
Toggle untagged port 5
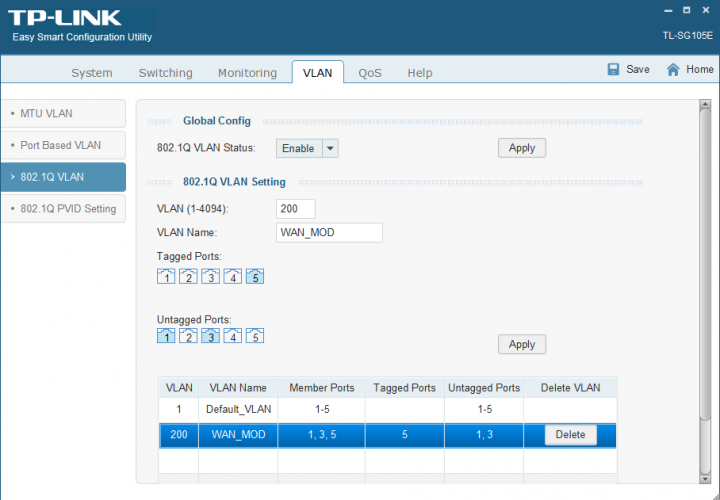[x=255, y=336]
